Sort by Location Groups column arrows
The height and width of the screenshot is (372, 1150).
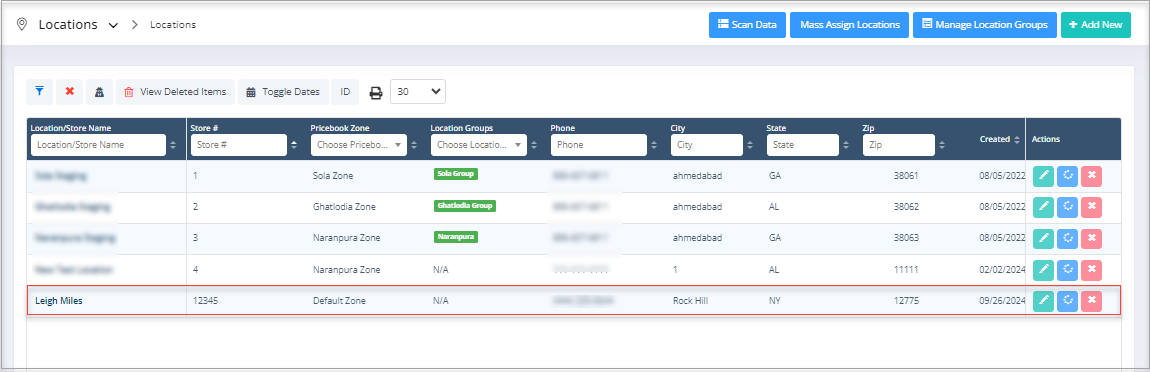(x=535, y=145)
